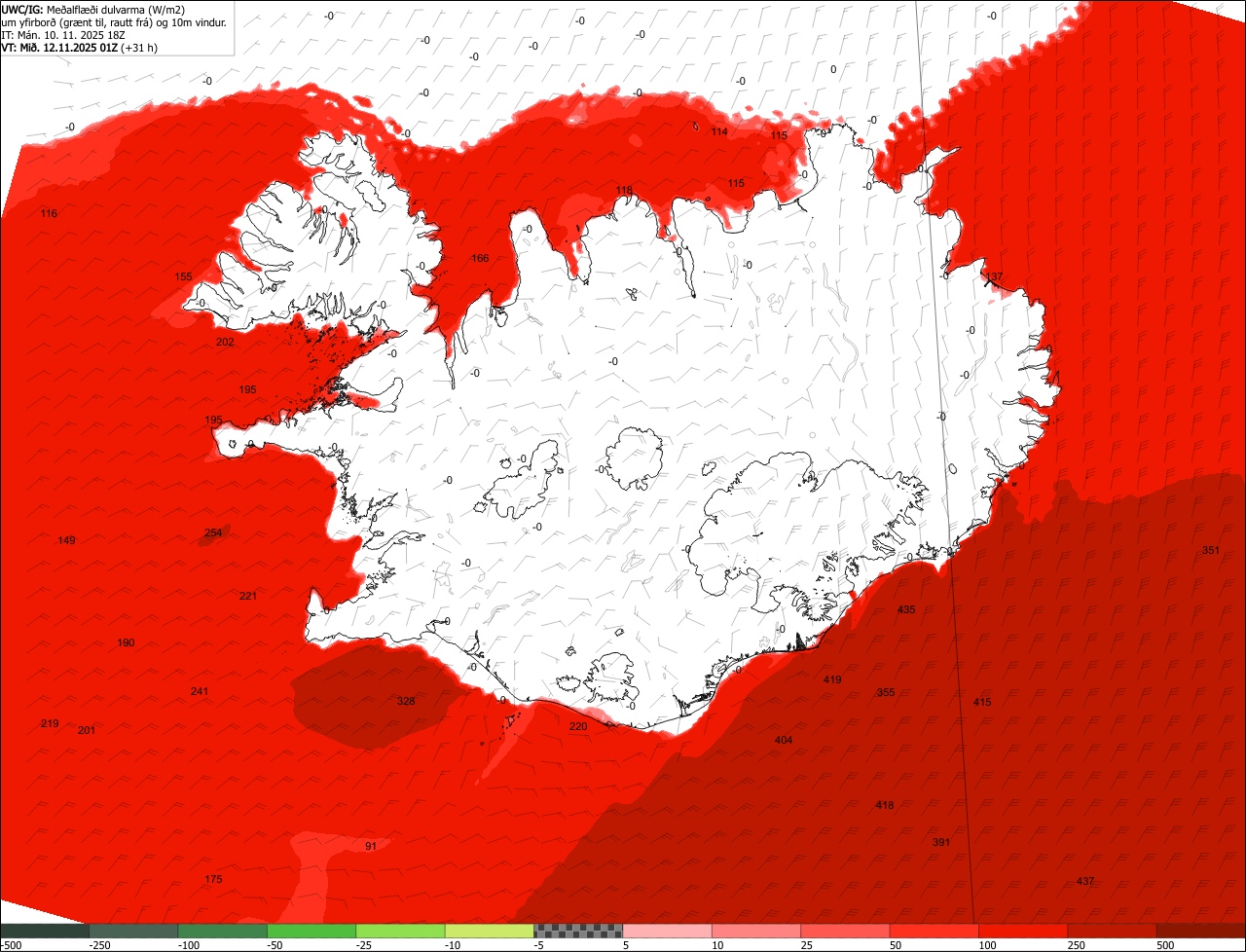Viewport: 1246px width, 952px height.
Task: Click the flux value 221 on the map
Action: coord(248,596)
